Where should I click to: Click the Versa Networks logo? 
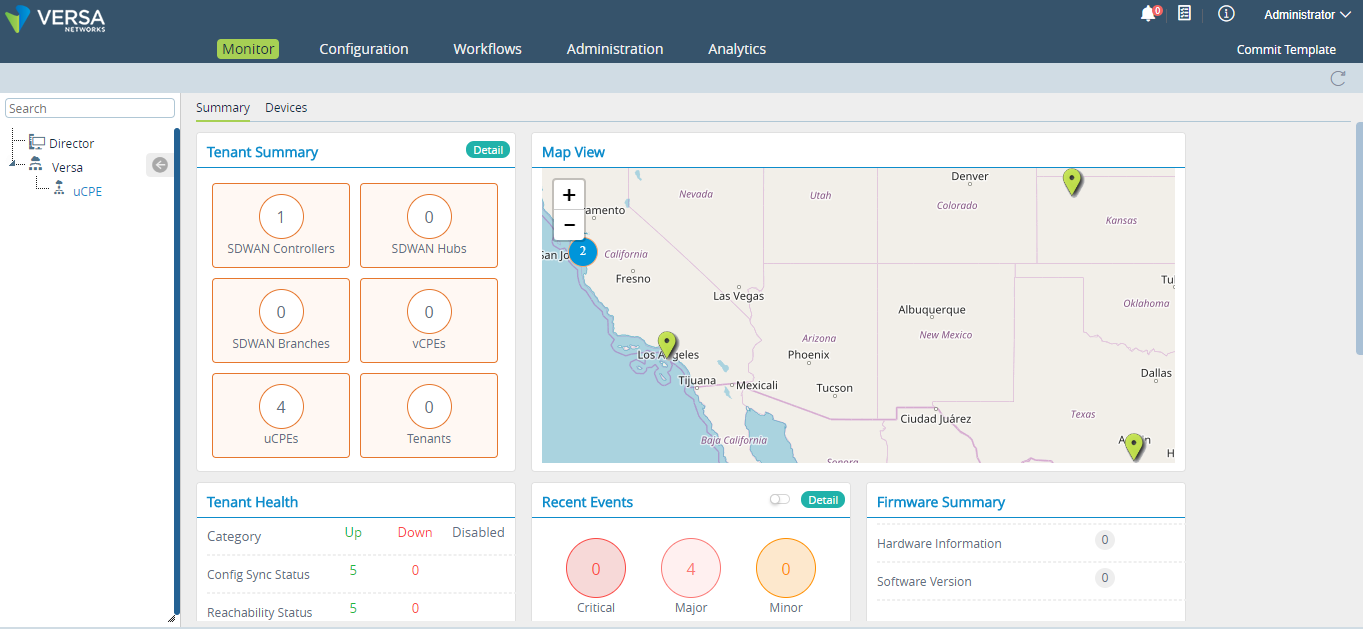click(55, 18)
